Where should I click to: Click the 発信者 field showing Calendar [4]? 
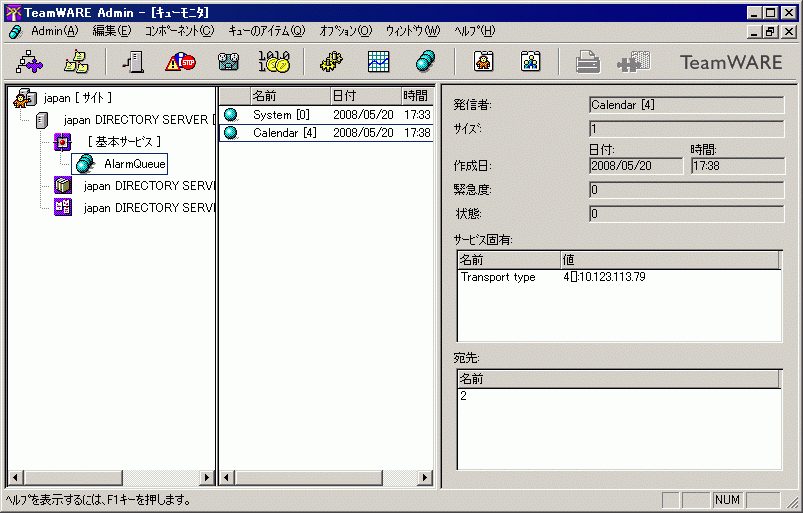tap(686, 105)
